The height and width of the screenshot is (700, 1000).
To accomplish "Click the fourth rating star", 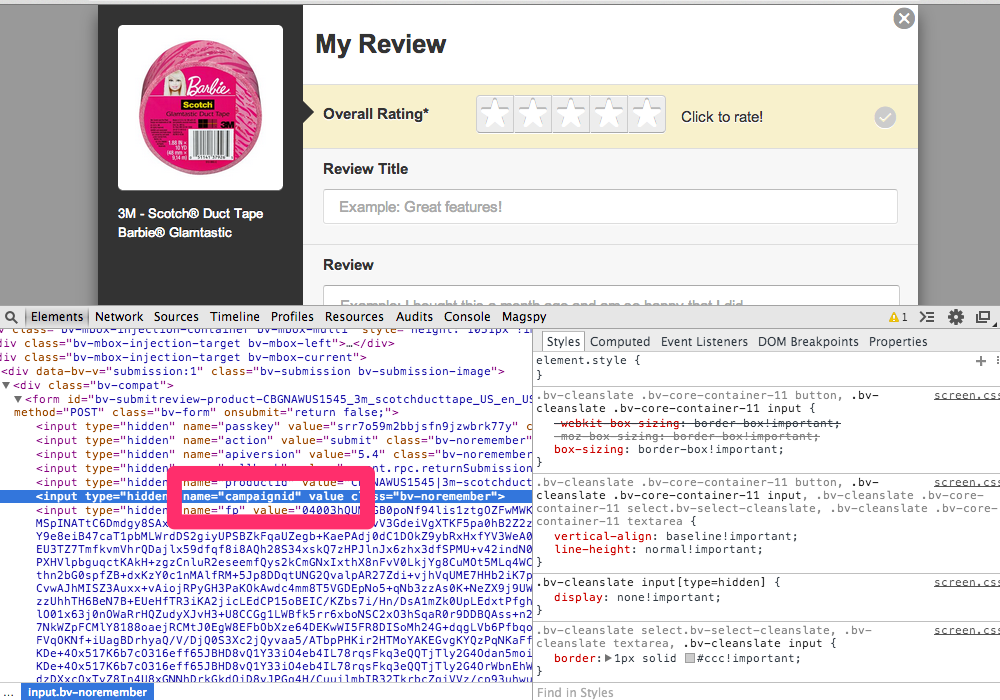I will click(x=608, y=115).
